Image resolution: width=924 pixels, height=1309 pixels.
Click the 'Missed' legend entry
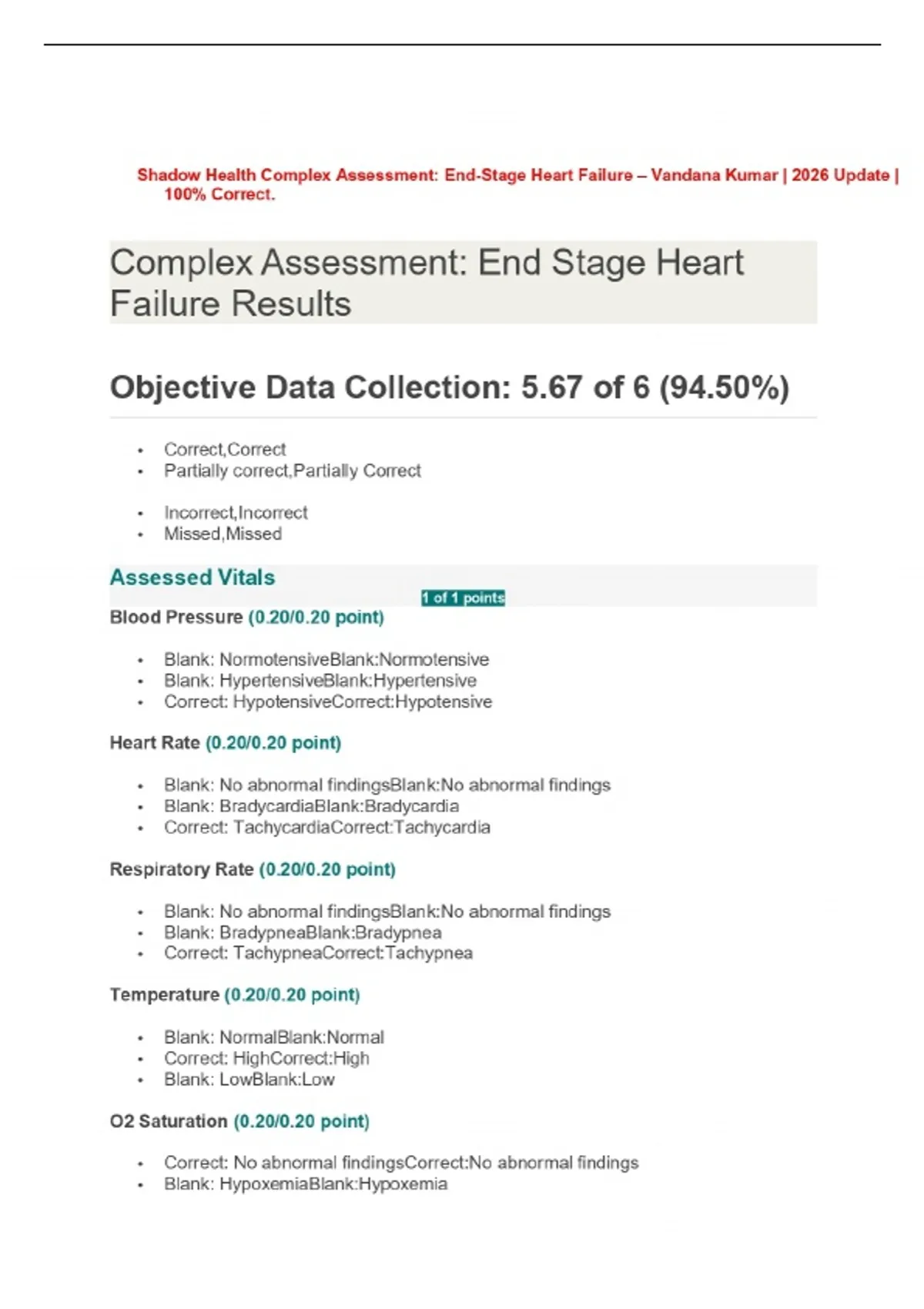pos(223,534)
